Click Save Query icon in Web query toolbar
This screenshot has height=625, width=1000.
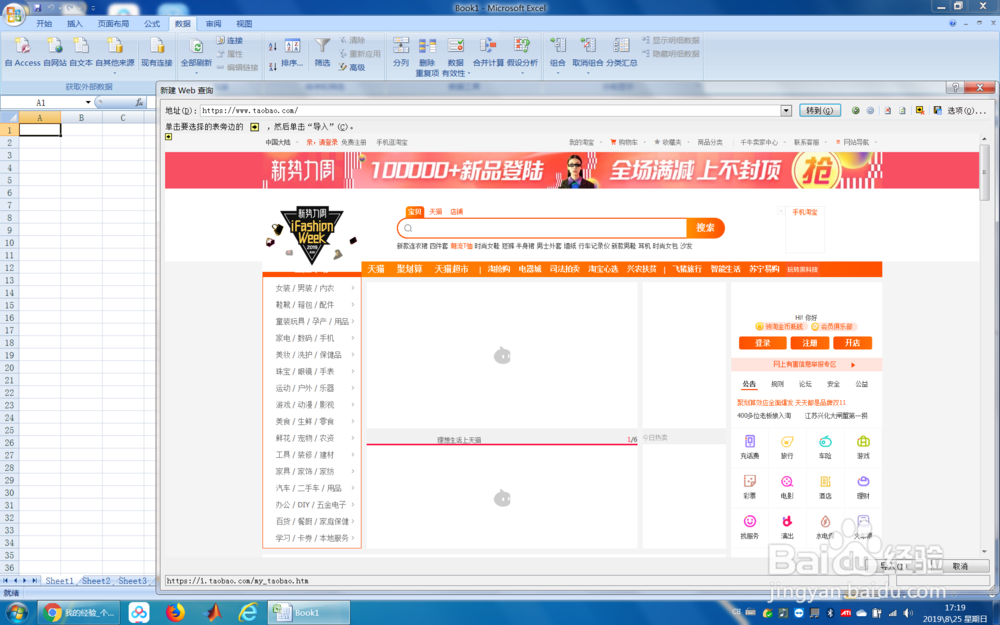click(x=938, y=110)
